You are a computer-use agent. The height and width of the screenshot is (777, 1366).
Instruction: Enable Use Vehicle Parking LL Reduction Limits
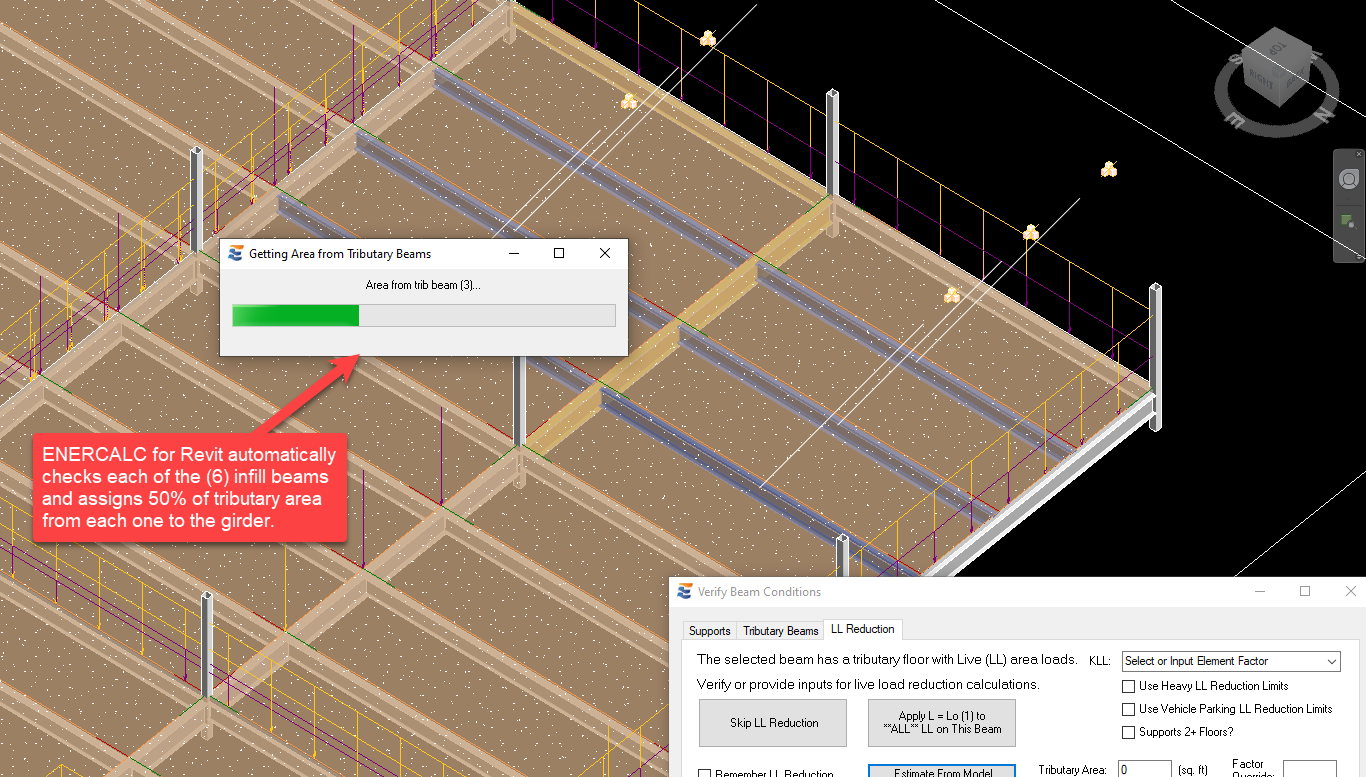pyautogui.click(x=1129, y=709)
